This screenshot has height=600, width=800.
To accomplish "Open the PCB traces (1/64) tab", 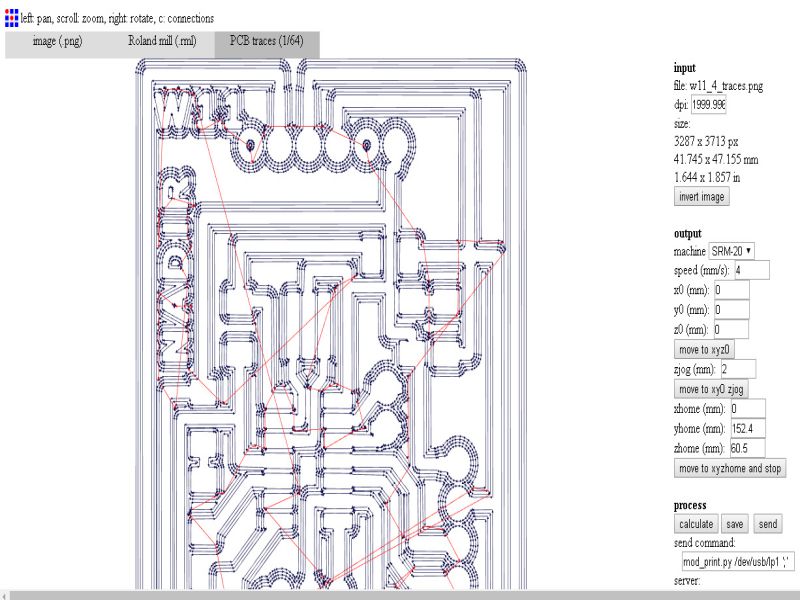I will (267, 41).
